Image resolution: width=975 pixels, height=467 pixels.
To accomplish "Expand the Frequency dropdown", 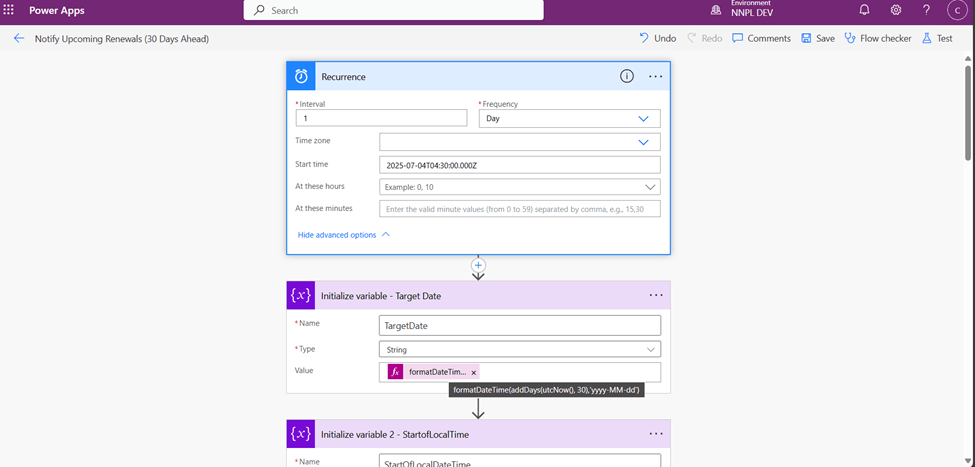I will 643,118.
